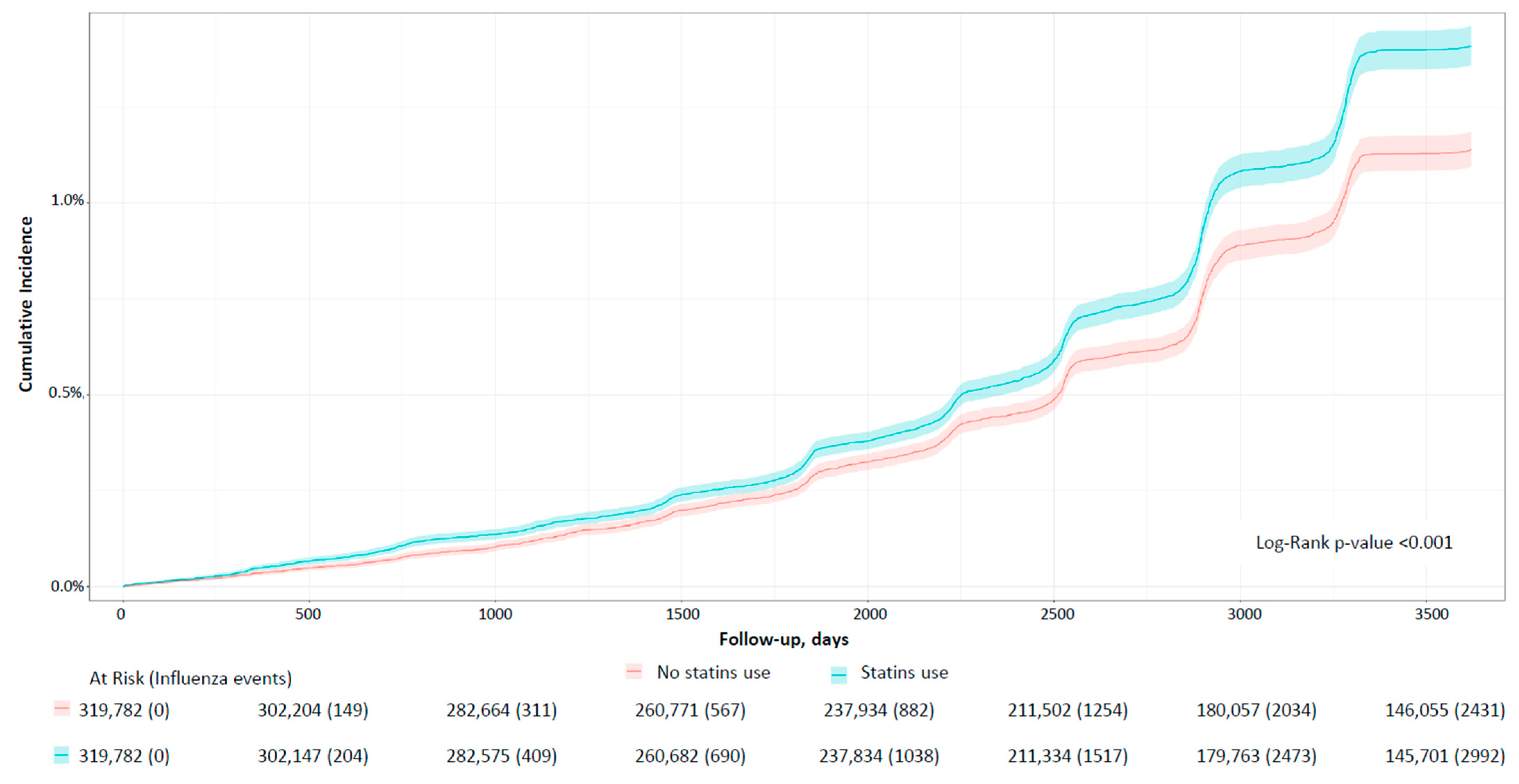This screenshot has height=784, width=1519.
Task: Click the Log-Rank p-value annotation
Action: (1354, 542)
